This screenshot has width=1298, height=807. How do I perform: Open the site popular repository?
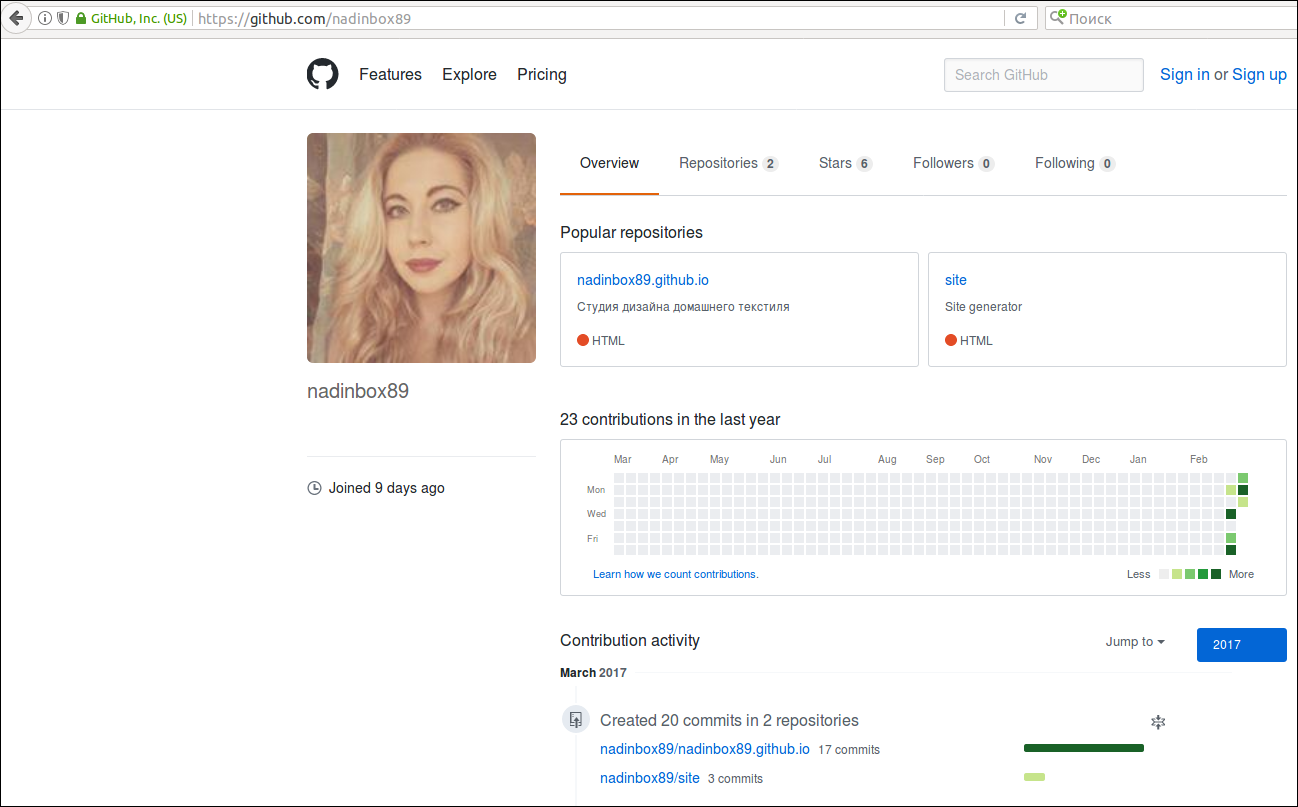(956, 280)
